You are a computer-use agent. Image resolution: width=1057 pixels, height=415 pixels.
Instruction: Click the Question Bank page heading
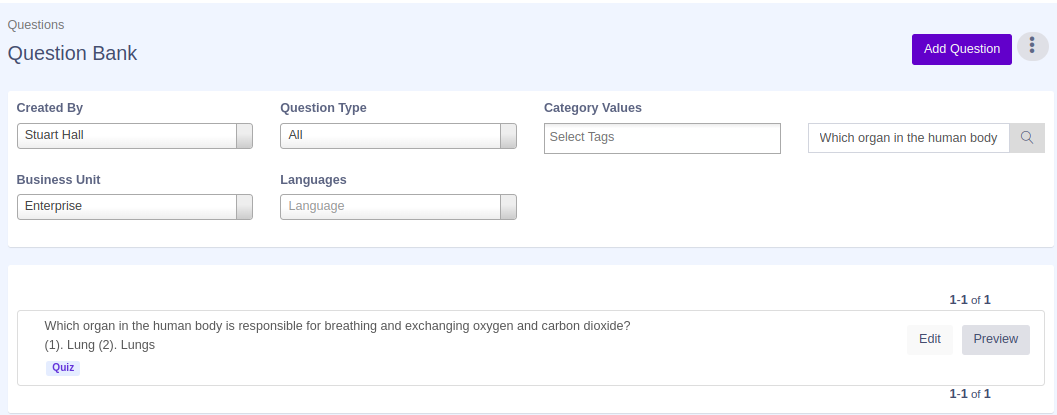[72, 54]
